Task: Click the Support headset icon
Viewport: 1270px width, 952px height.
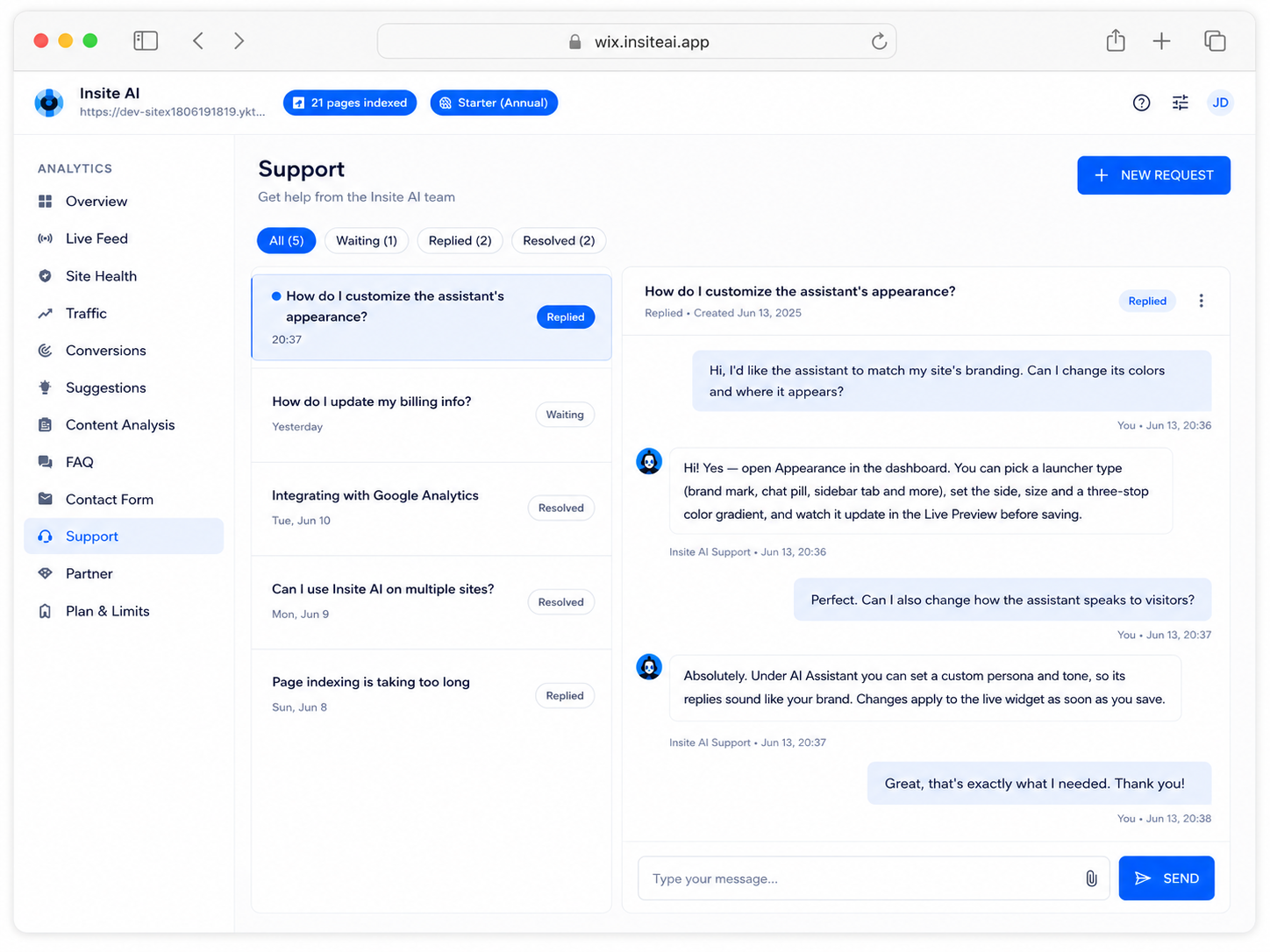Action: tap(45, 536)
